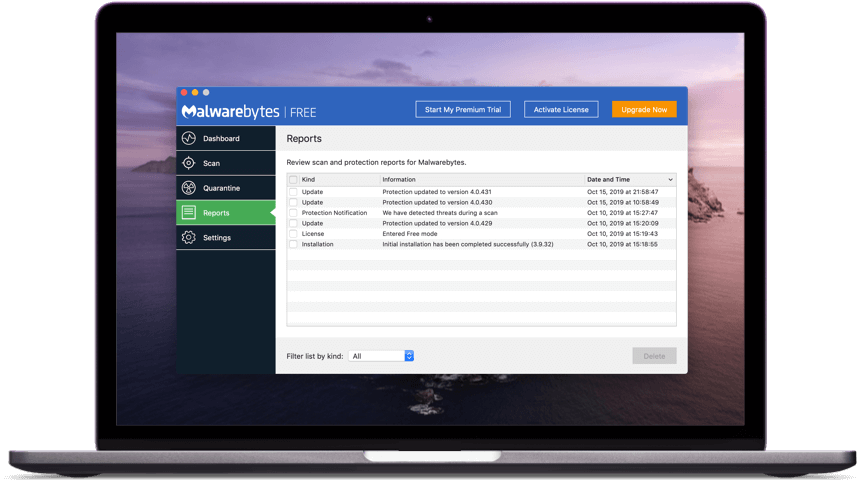Select "Protection updated to version 4.0.429" text
The image size is (864, 480).
[x=437, y=223]
